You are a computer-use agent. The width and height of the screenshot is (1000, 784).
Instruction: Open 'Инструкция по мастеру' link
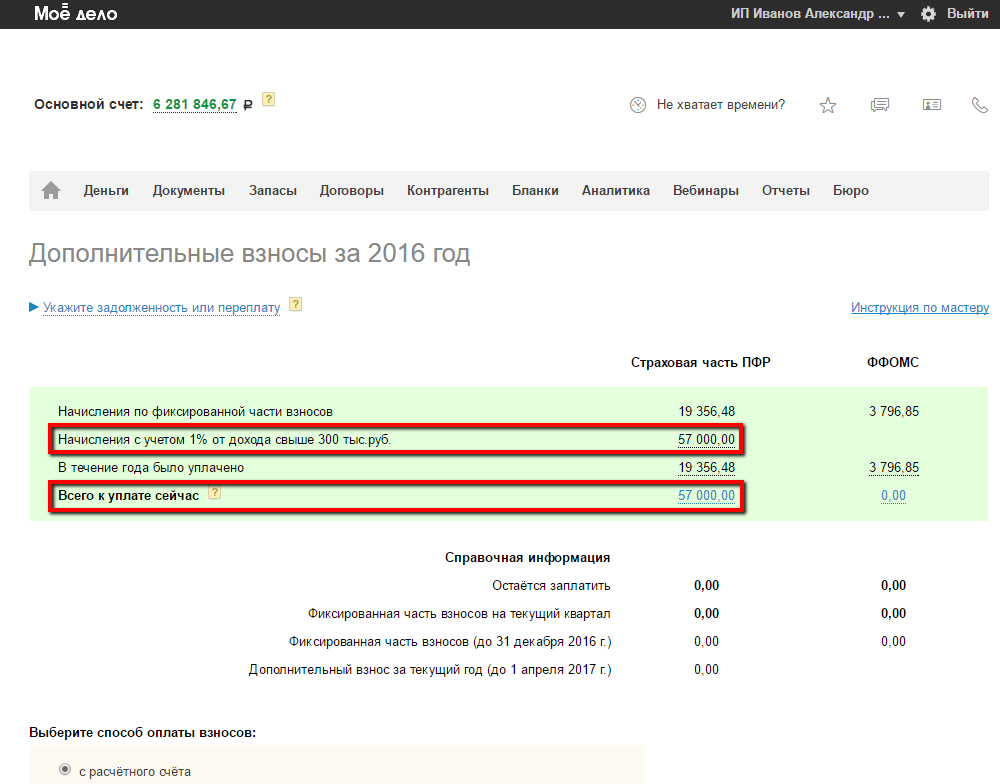[919, 308]
